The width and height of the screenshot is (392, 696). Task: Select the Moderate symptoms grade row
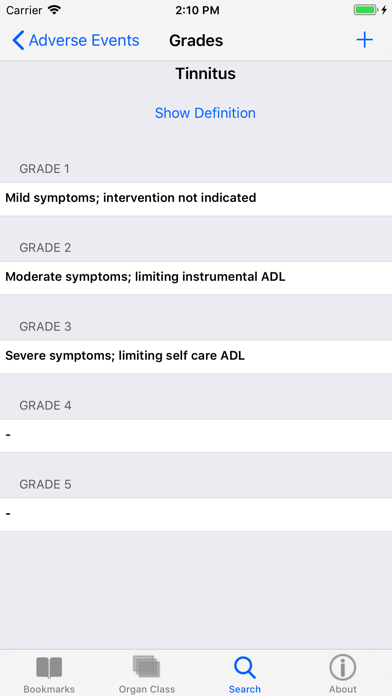pos(196,278)
